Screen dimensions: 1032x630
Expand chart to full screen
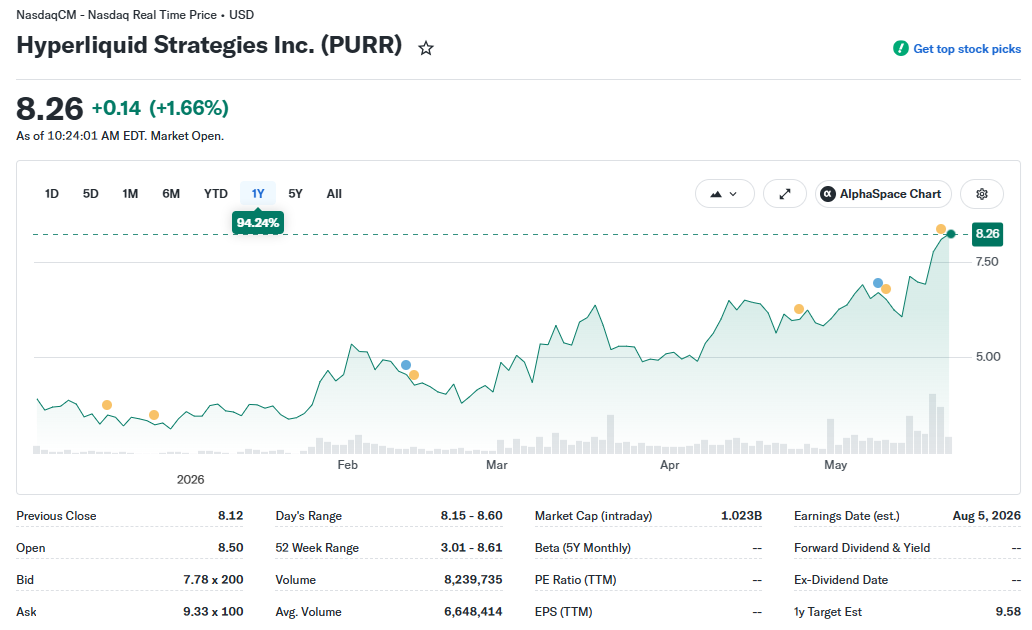pyautogui.click(x=785, y=194)
